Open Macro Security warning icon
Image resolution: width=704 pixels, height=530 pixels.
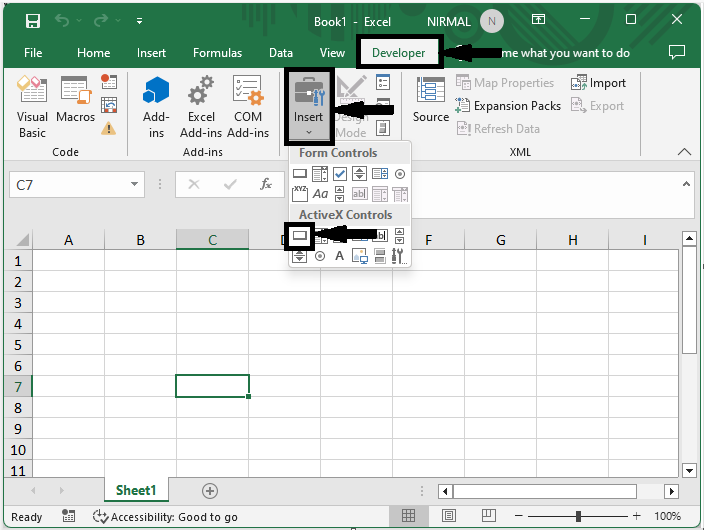[x=109, y=129]
